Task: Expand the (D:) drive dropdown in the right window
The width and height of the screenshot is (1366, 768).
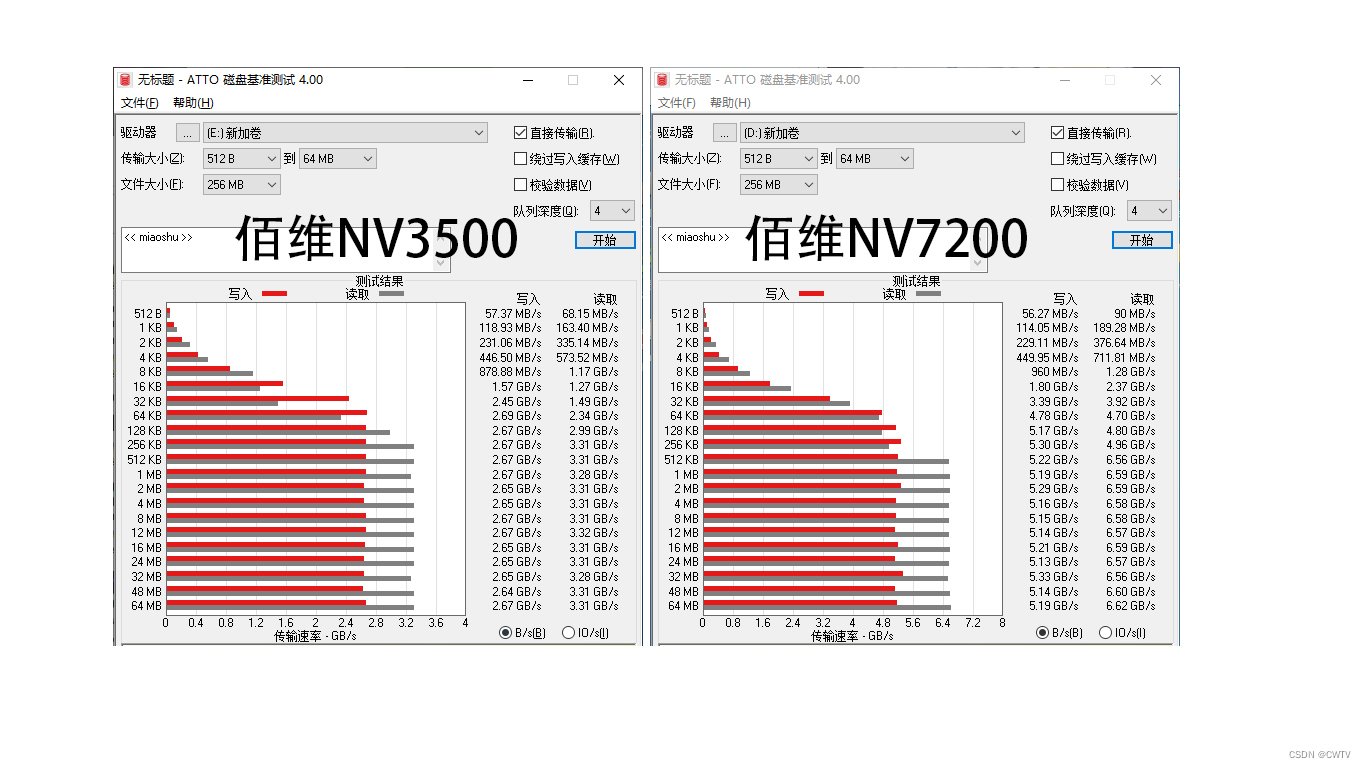Action: tap(882, 132)
